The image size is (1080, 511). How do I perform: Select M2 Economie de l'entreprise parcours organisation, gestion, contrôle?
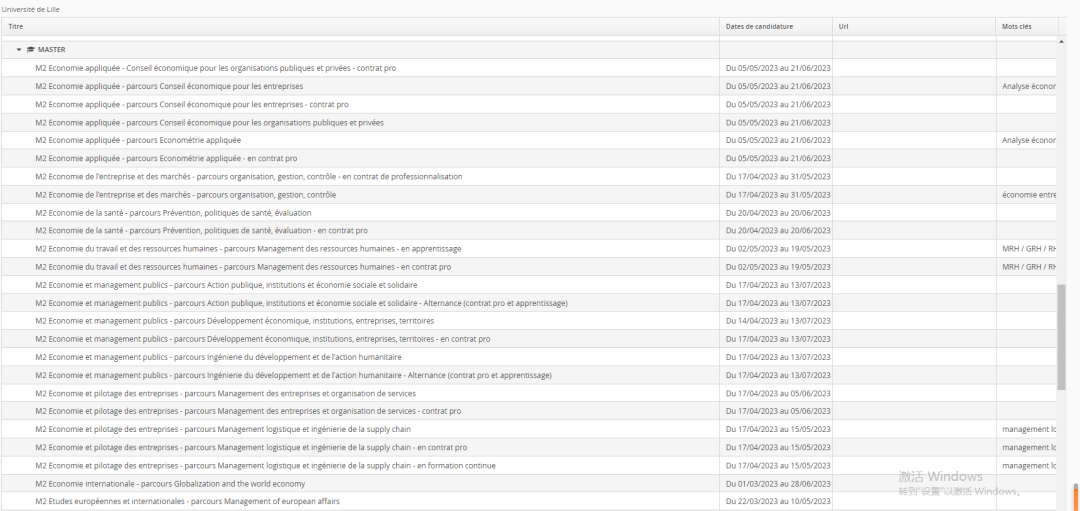point(186,195)
